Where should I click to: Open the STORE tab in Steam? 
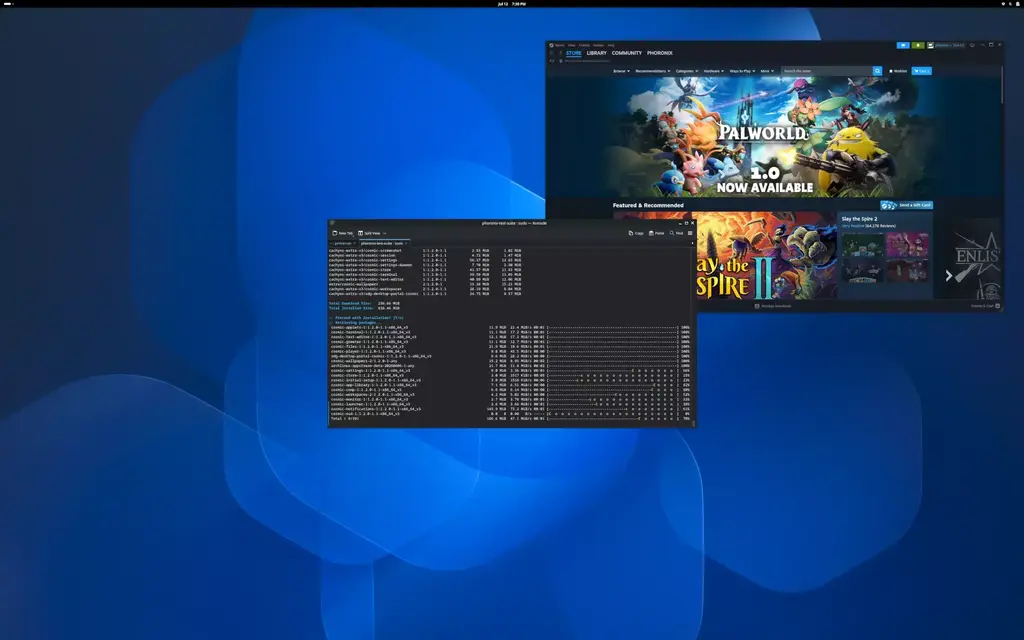[573, 53]
